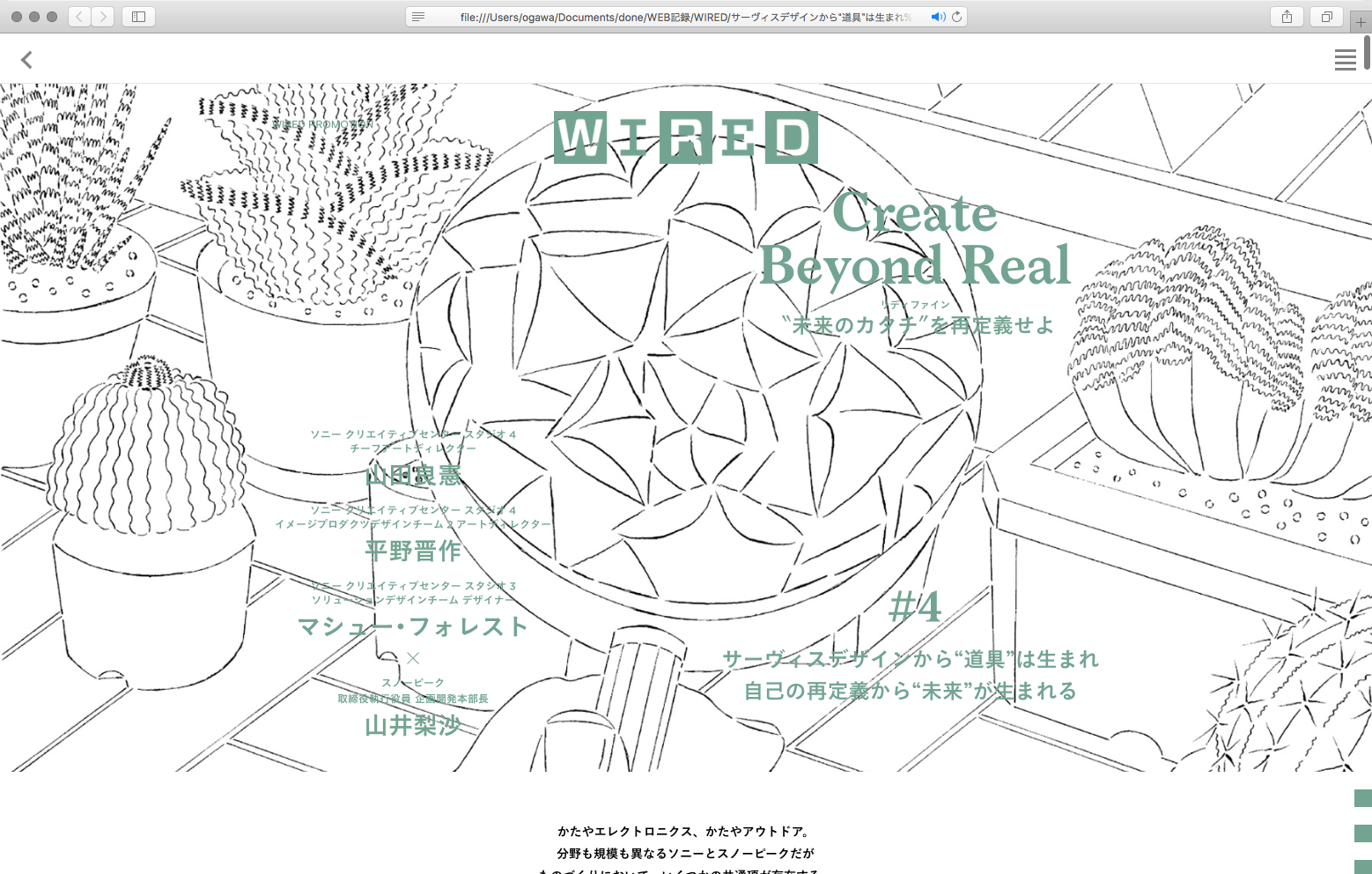Click the name 山井梨沙
Image resolution: width=1372 pixels, height=874 pixels.
(x=413, y=725)
